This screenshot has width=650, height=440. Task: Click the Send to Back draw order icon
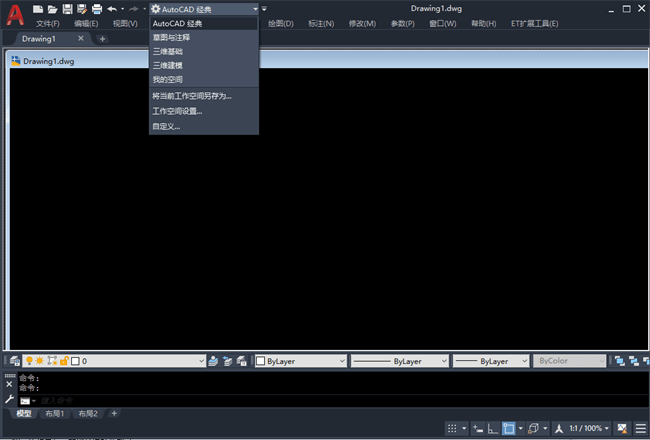pyautogui.click(x=634, y=361)
